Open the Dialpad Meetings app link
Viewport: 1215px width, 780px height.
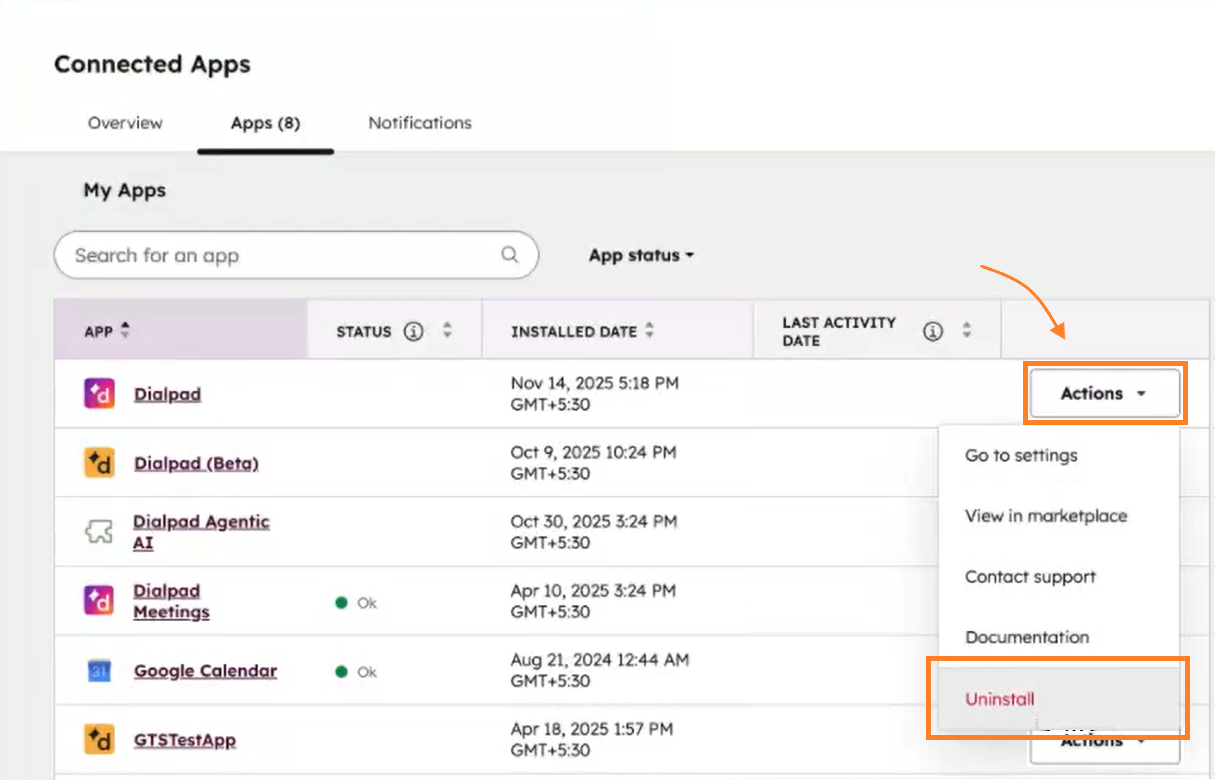coord(171,601)
